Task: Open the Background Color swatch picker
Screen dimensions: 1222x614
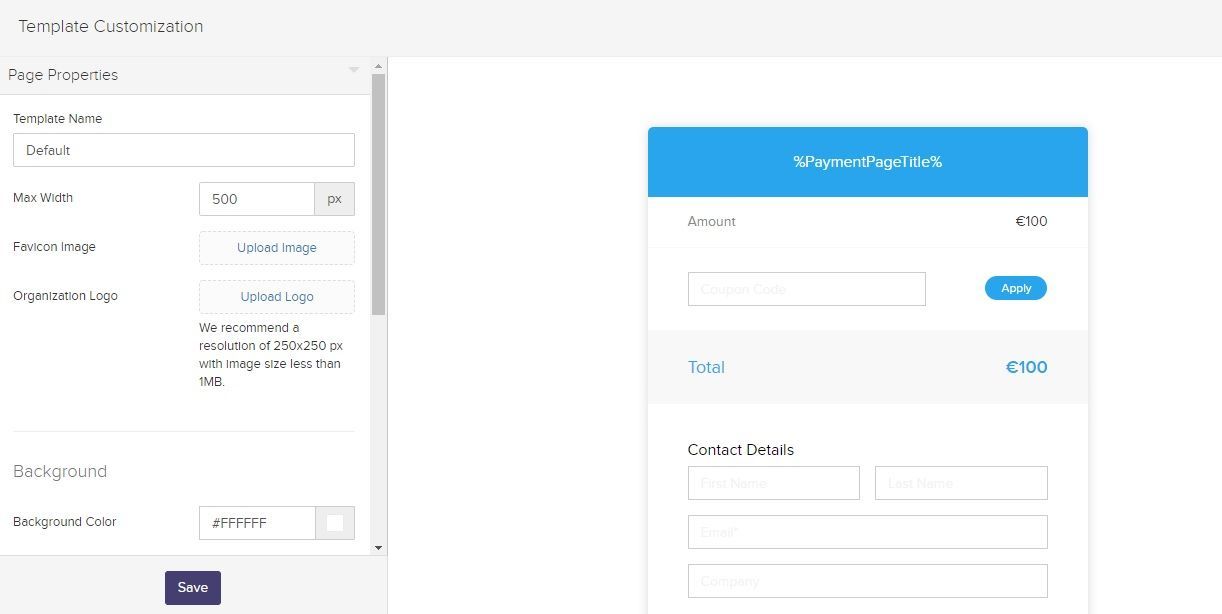Action: 335,522
